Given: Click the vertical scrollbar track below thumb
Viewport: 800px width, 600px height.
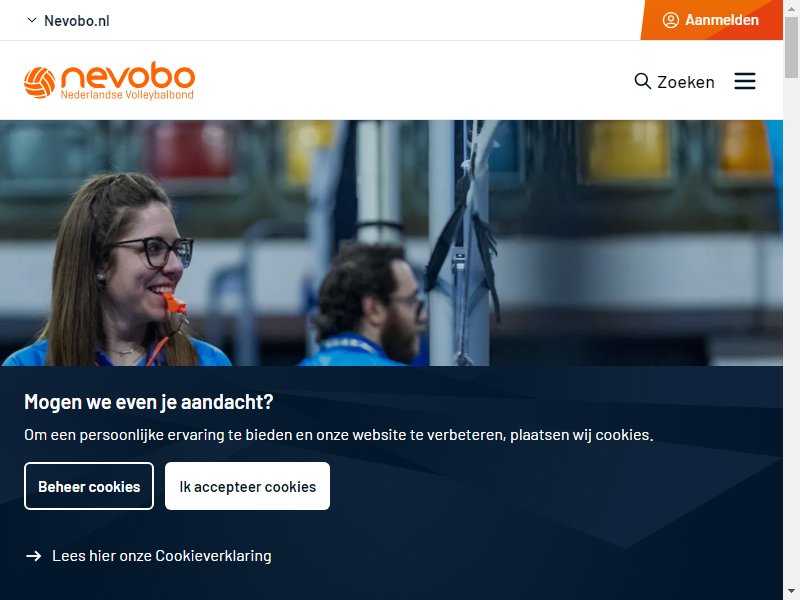Looking at the screenshot, I should [x=791, y=332].
